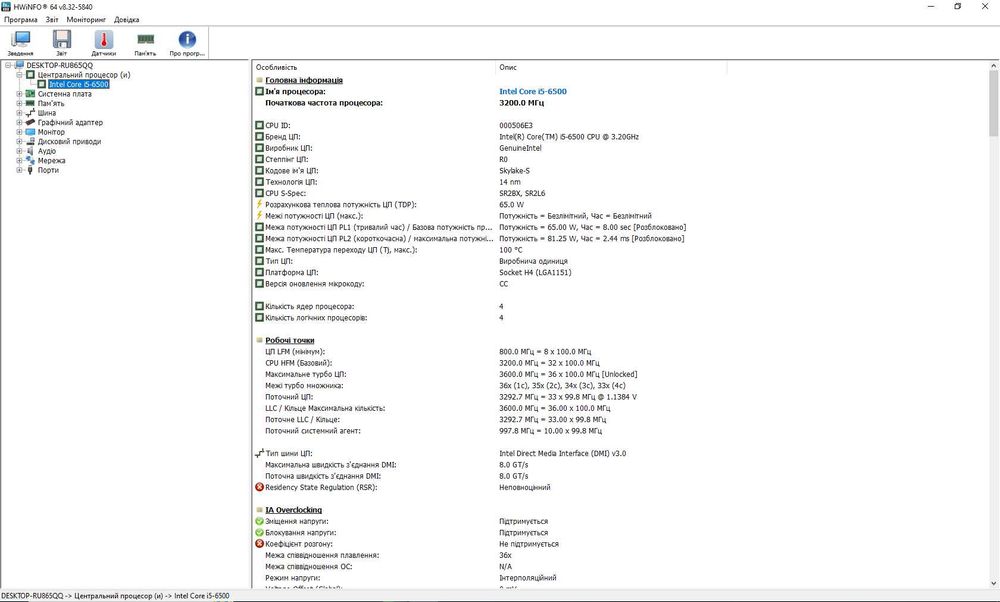The width and height of the screenshot is (1000, 602).
Task: Click the chip icon beside CPU ID
Action: pos(260,126)
